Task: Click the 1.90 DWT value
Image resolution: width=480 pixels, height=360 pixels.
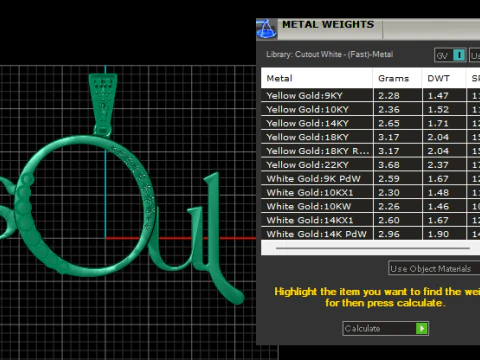Action: (438, 234)
